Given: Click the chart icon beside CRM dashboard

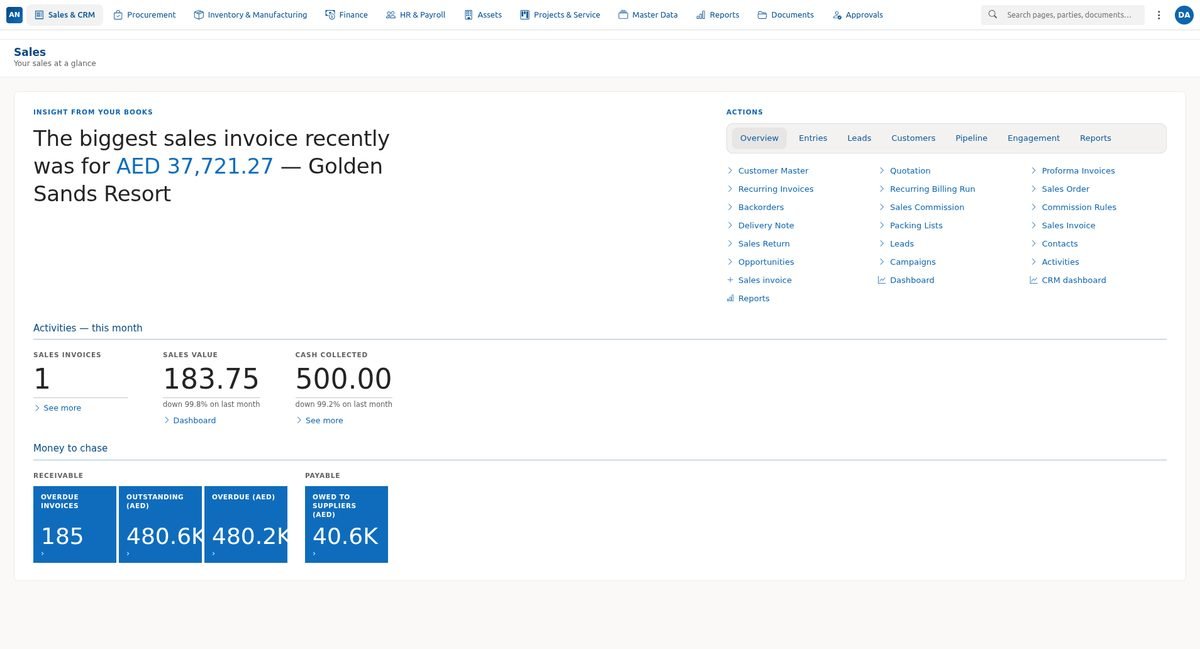Looking at the screenshot, I should (x=1034, y=280).
